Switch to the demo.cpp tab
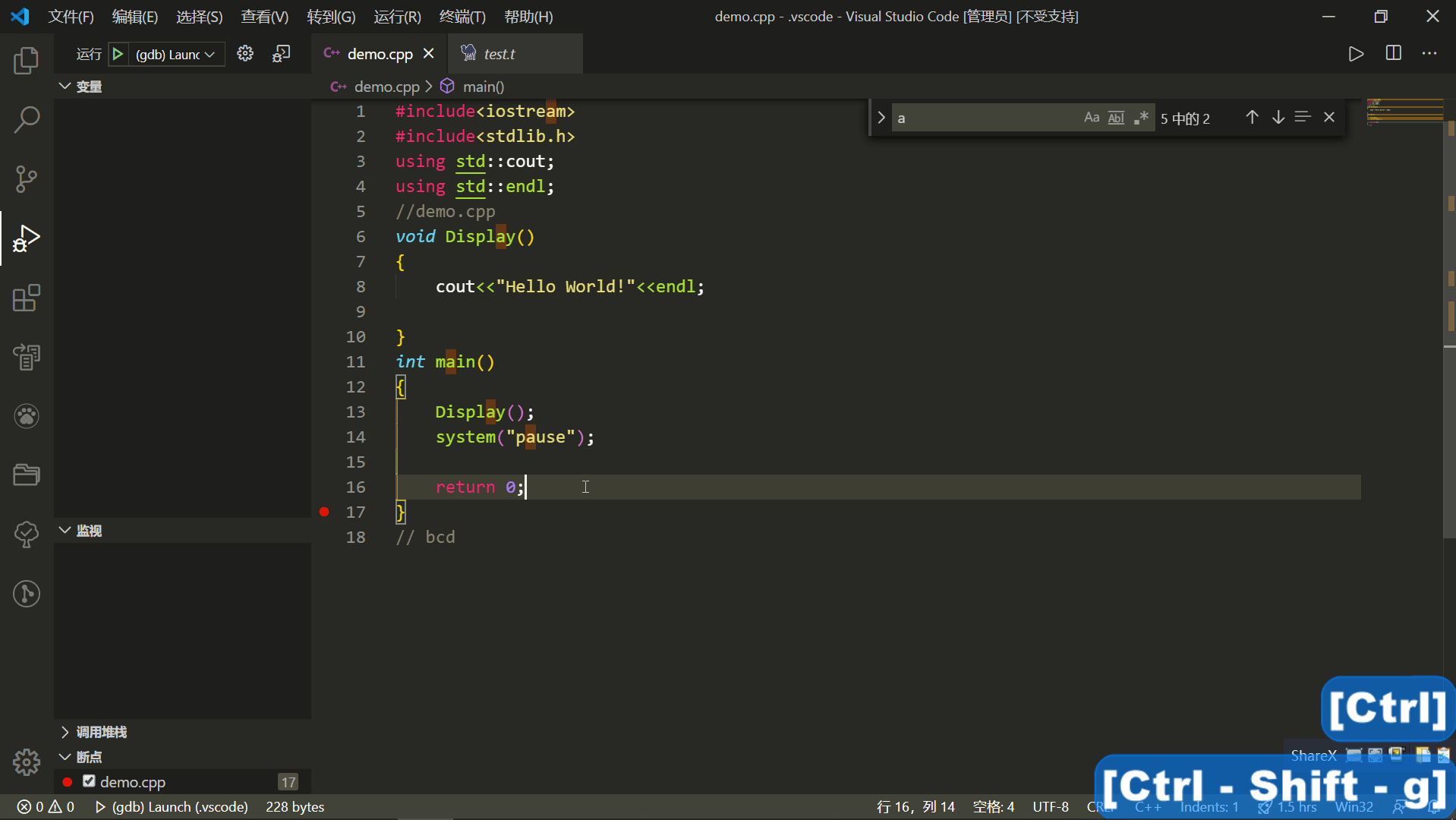The height and width of the screenshot is (820, 1456). [x=379, y=54]
